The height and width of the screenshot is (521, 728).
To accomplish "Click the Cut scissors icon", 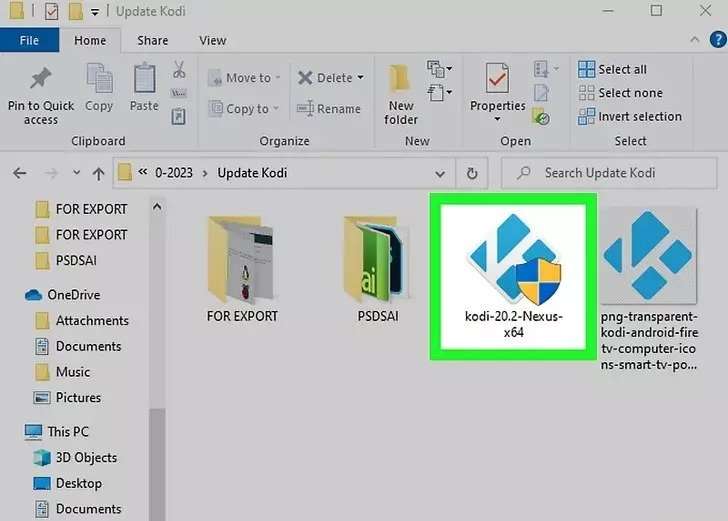I will [179, 70].
